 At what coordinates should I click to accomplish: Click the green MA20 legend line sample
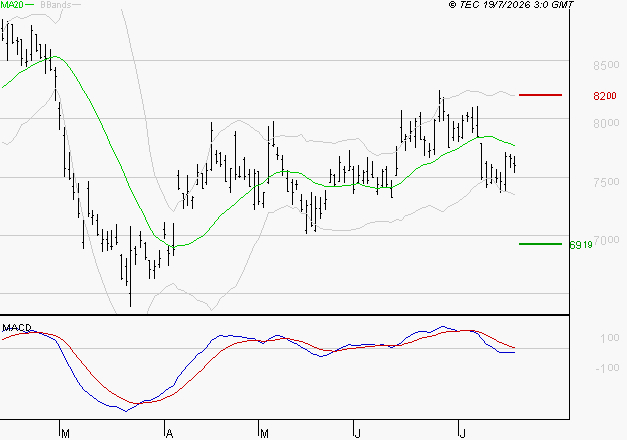[30, 4]
